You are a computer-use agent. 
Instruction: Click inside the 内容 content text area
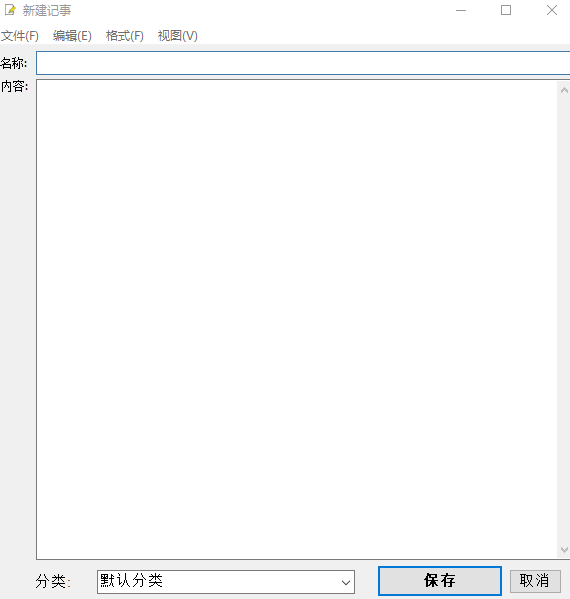click(296, 319)
